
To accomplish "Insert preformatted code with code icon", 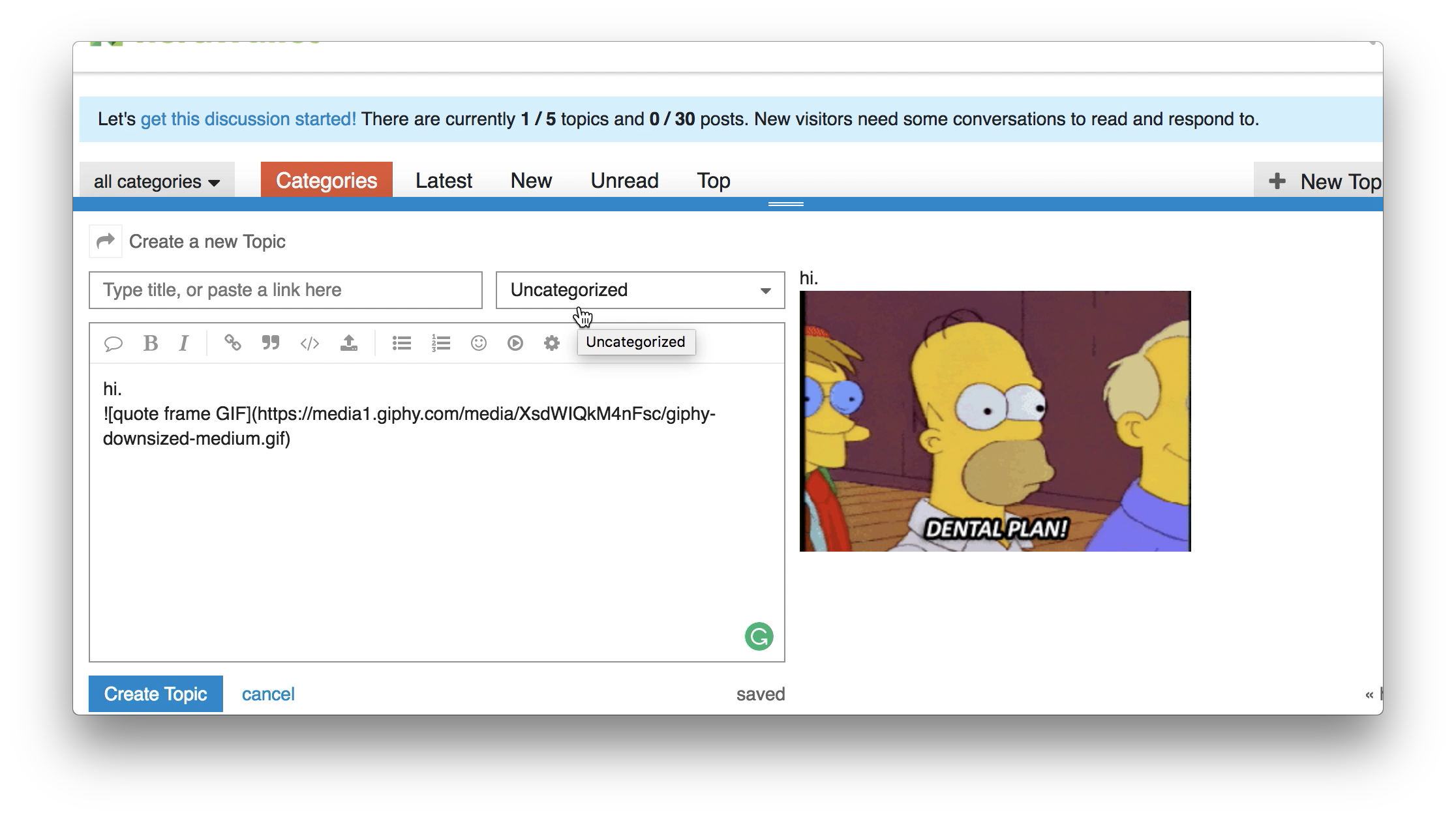I will click(x=309, y=343).
